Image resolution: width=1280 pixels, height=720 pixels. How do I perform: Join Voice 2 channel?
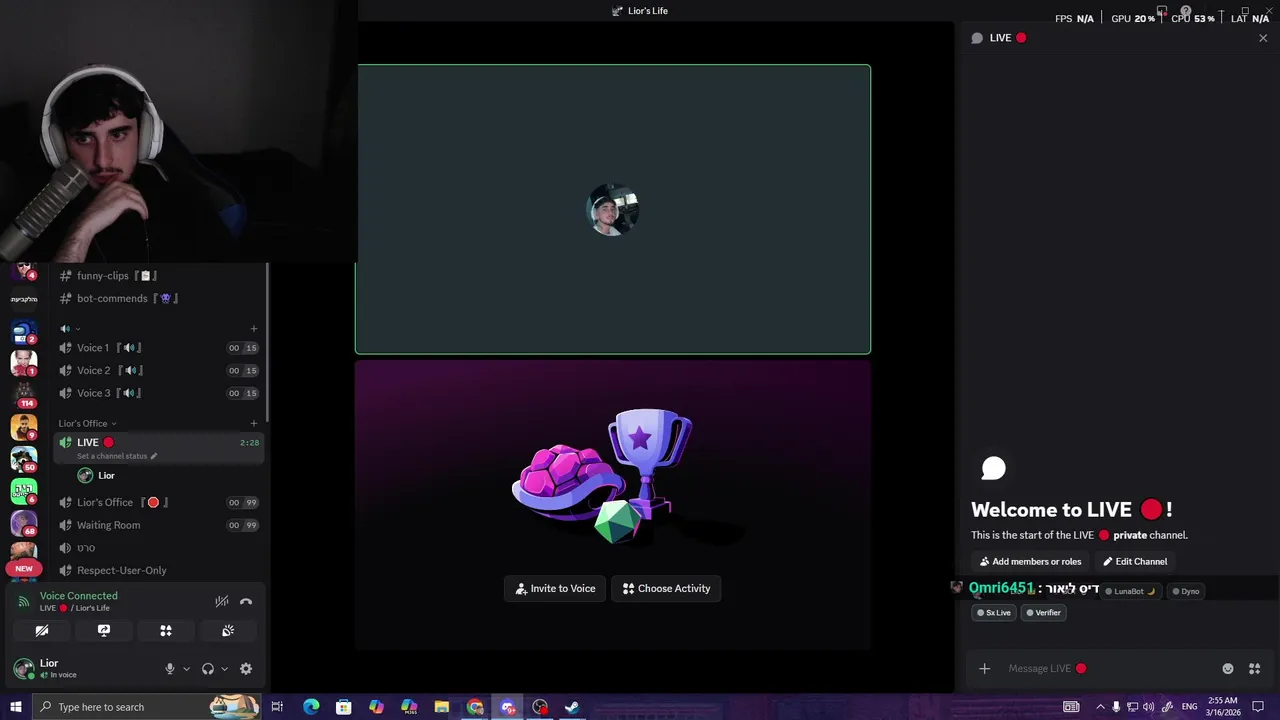click(x=160, y=370)
